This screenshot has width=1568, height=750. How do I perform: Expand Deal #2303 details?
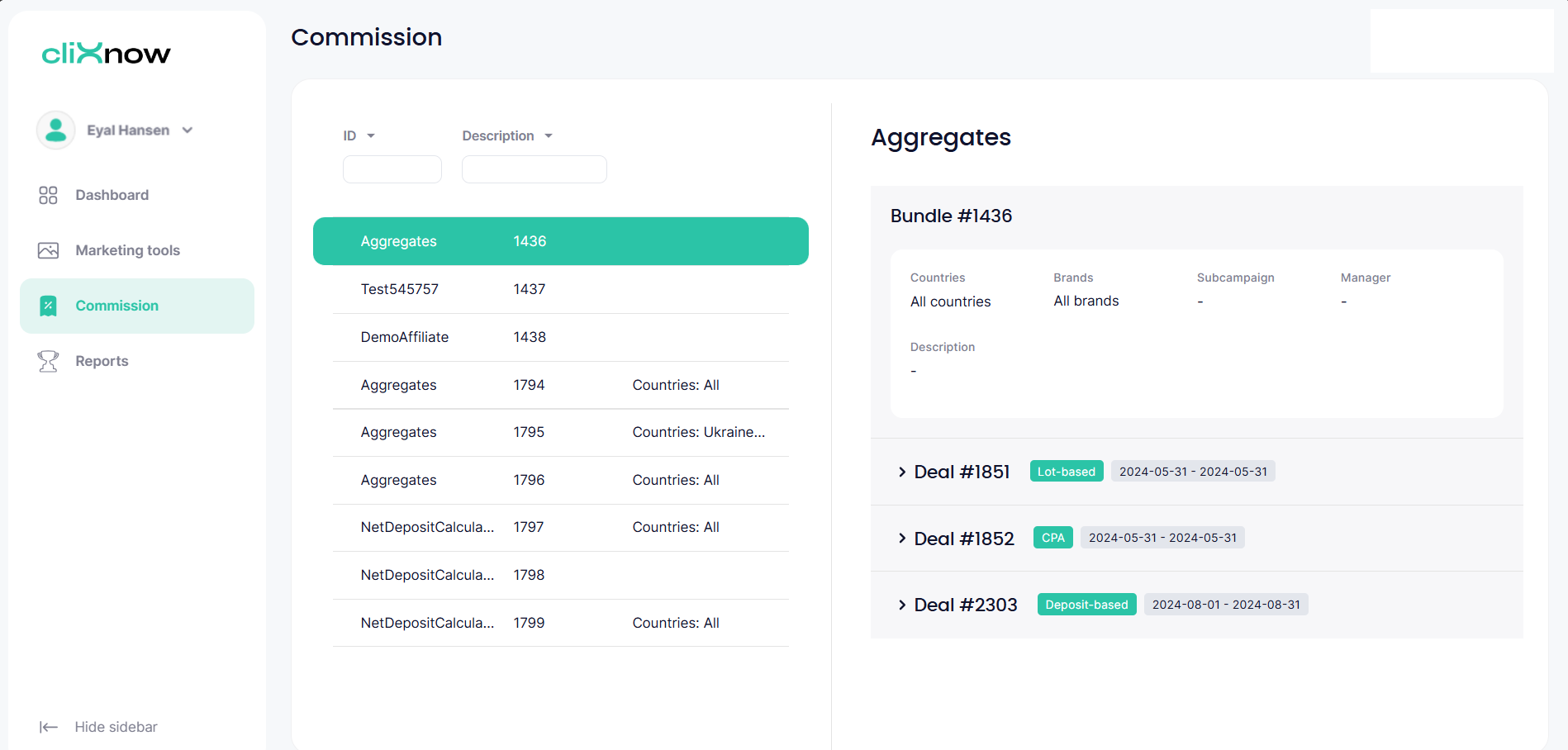[x=902, y=605]
